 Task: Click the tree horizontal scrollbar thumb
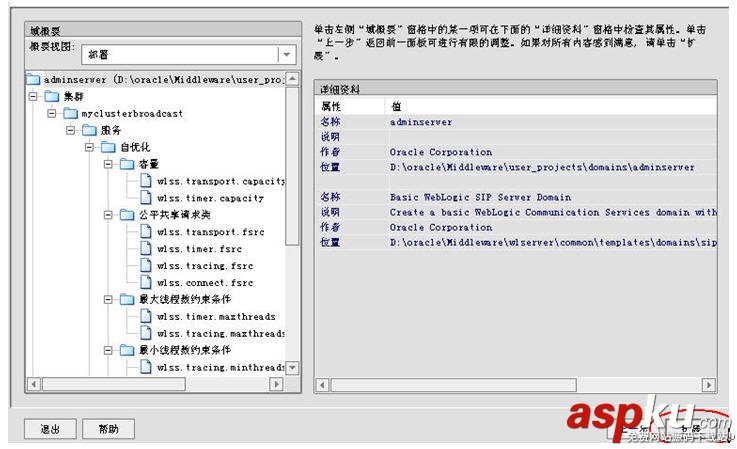click(x=114, y=384)
